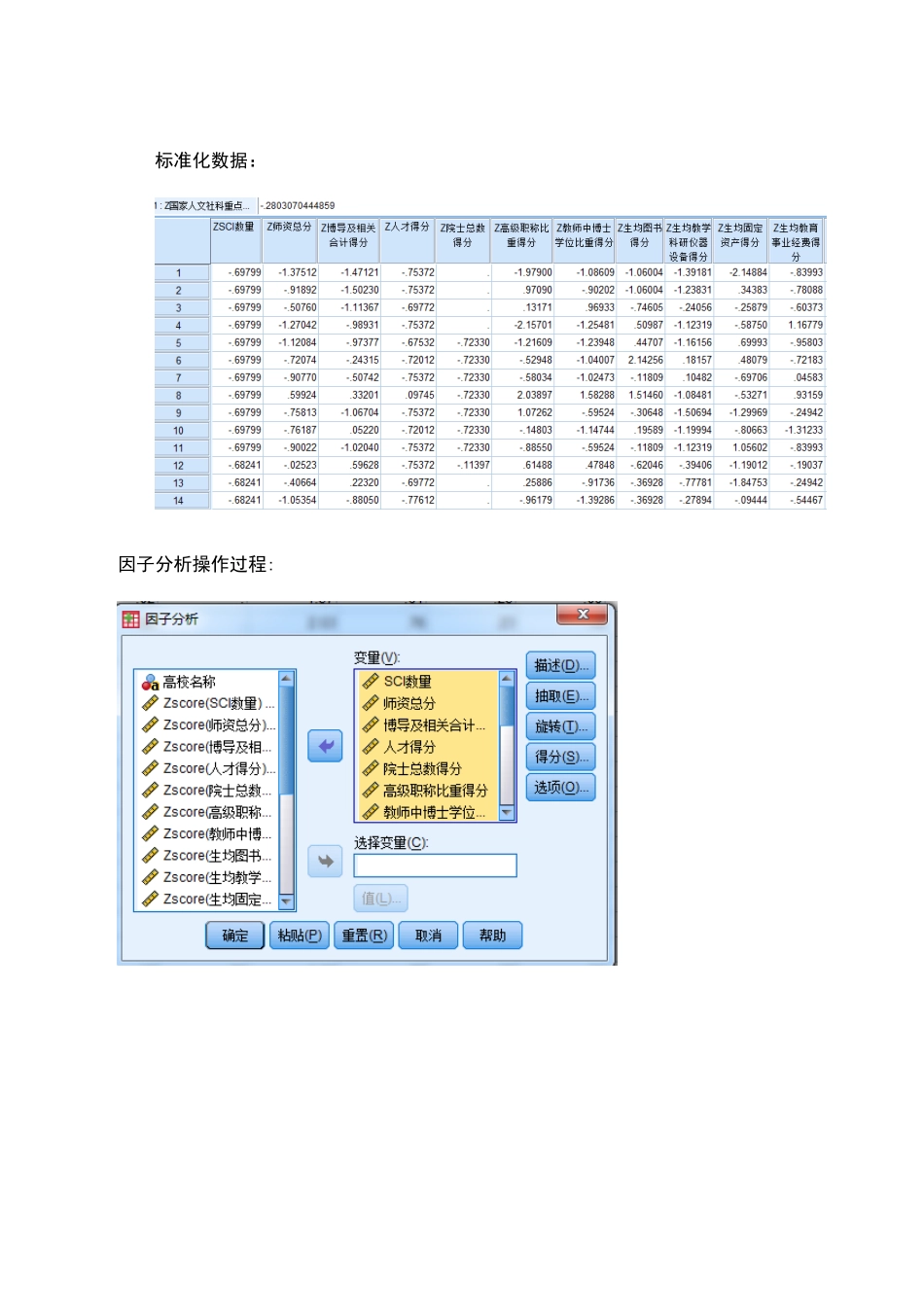
Task: Click cell value 2.14256 in row 6
Action: [646, 361]
